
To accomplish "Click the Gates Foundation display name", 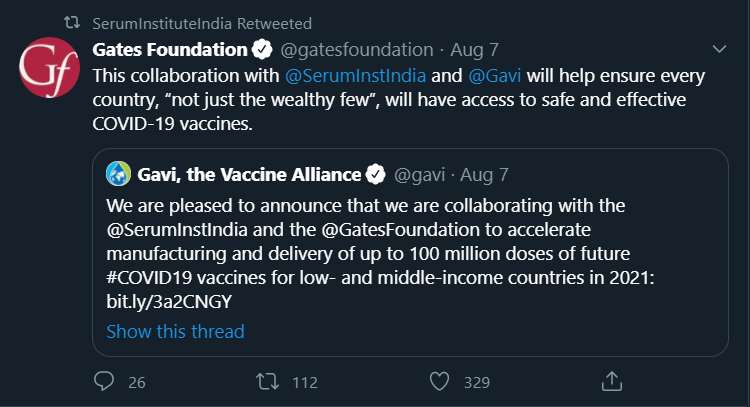I will 170,49.
